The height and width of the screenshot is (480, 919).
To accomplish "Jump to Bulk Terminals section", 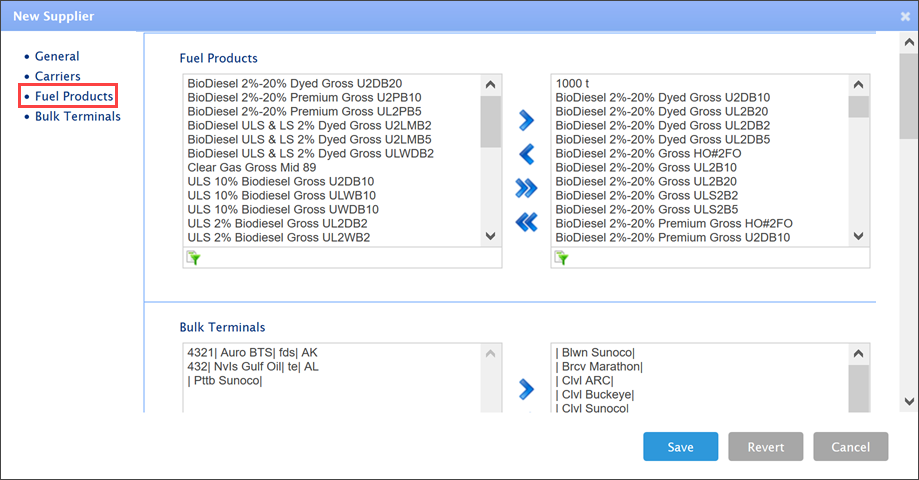I will pos(78,117).
